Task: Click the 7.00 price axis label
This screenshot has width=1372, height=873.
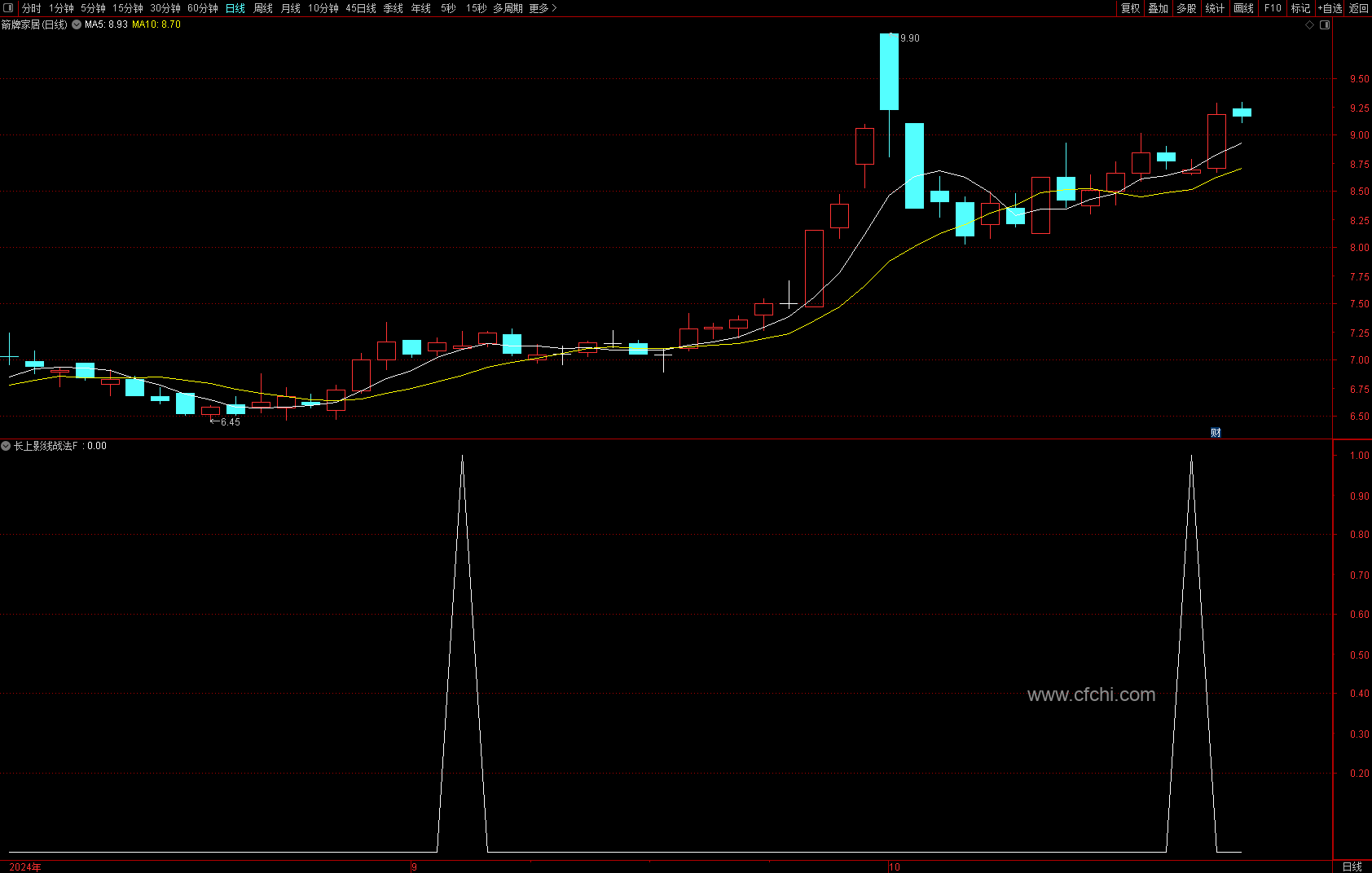Action: click(x=1359, y=360)
